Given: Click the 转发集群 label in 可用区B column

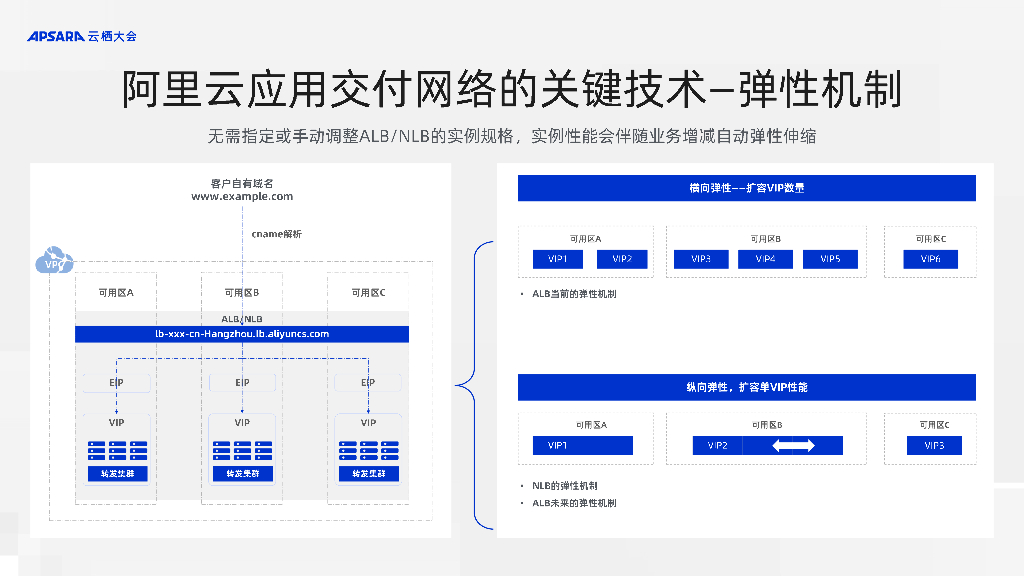Looking at the screenshot, I should pos(242,473).
